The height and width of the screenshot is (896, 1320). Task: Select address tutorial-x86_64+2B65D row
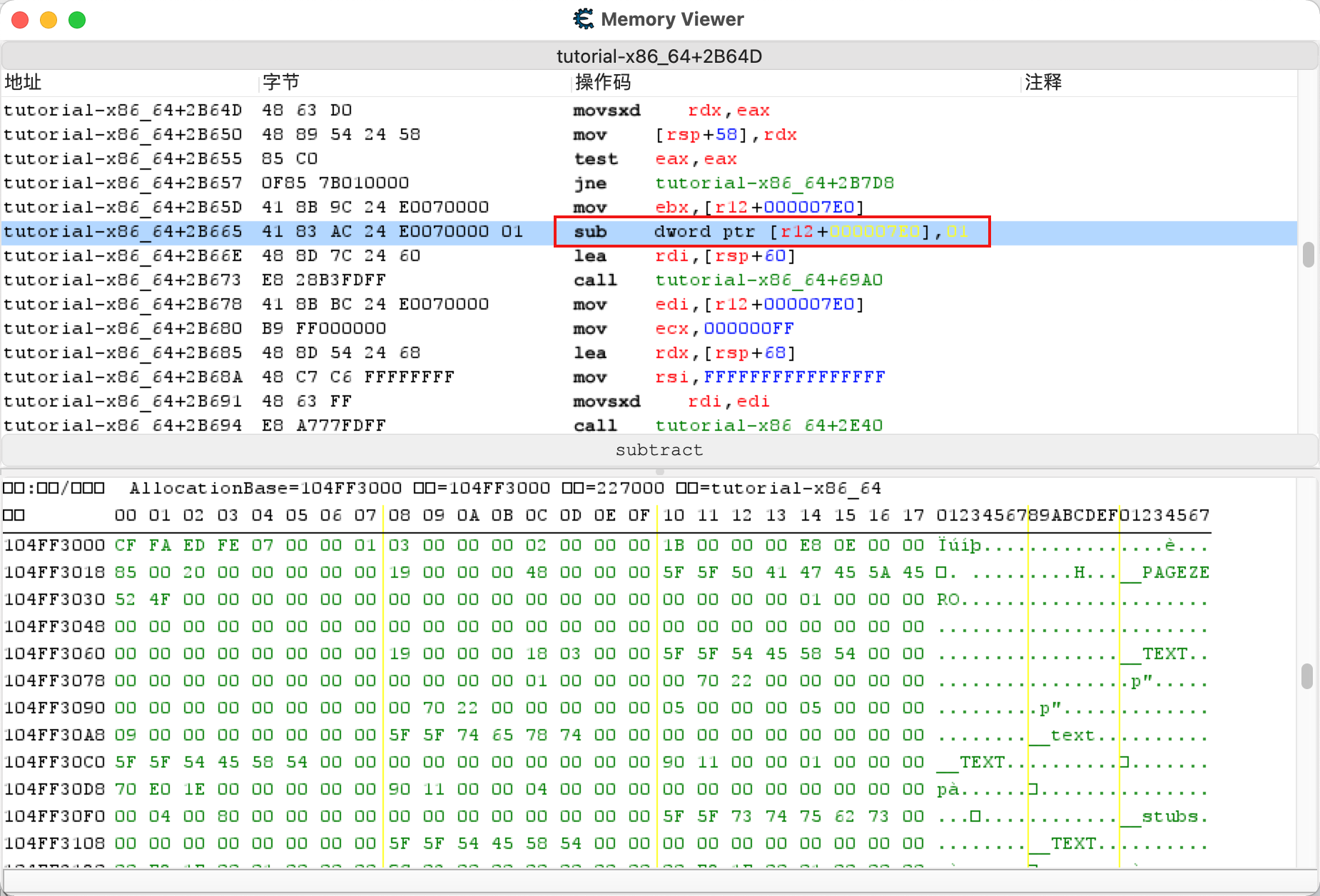point(649,208)
